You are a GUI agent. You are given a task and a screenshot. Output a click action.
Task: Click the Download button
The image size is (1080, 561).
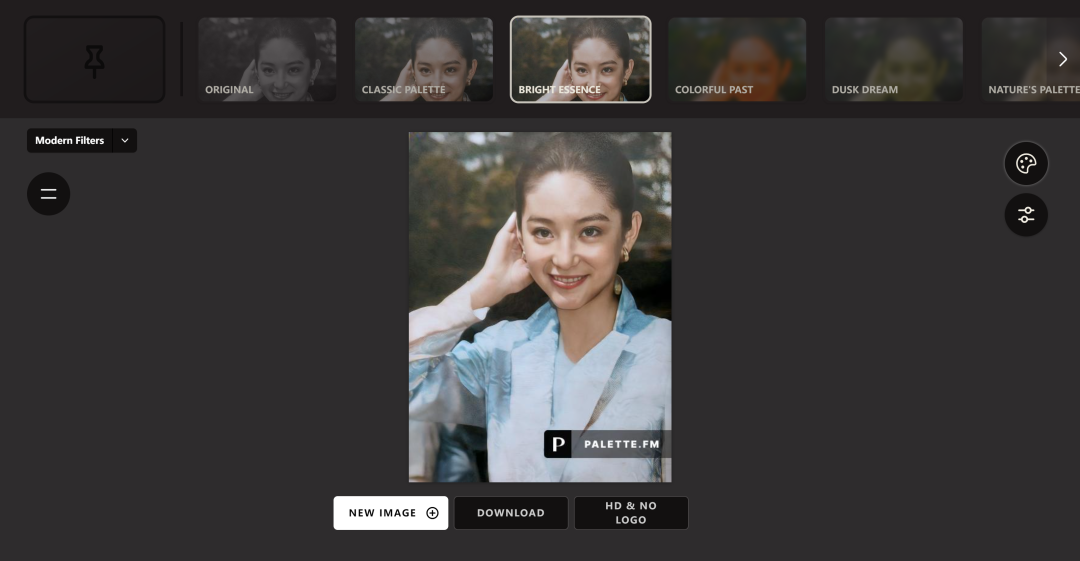[511, 513]
